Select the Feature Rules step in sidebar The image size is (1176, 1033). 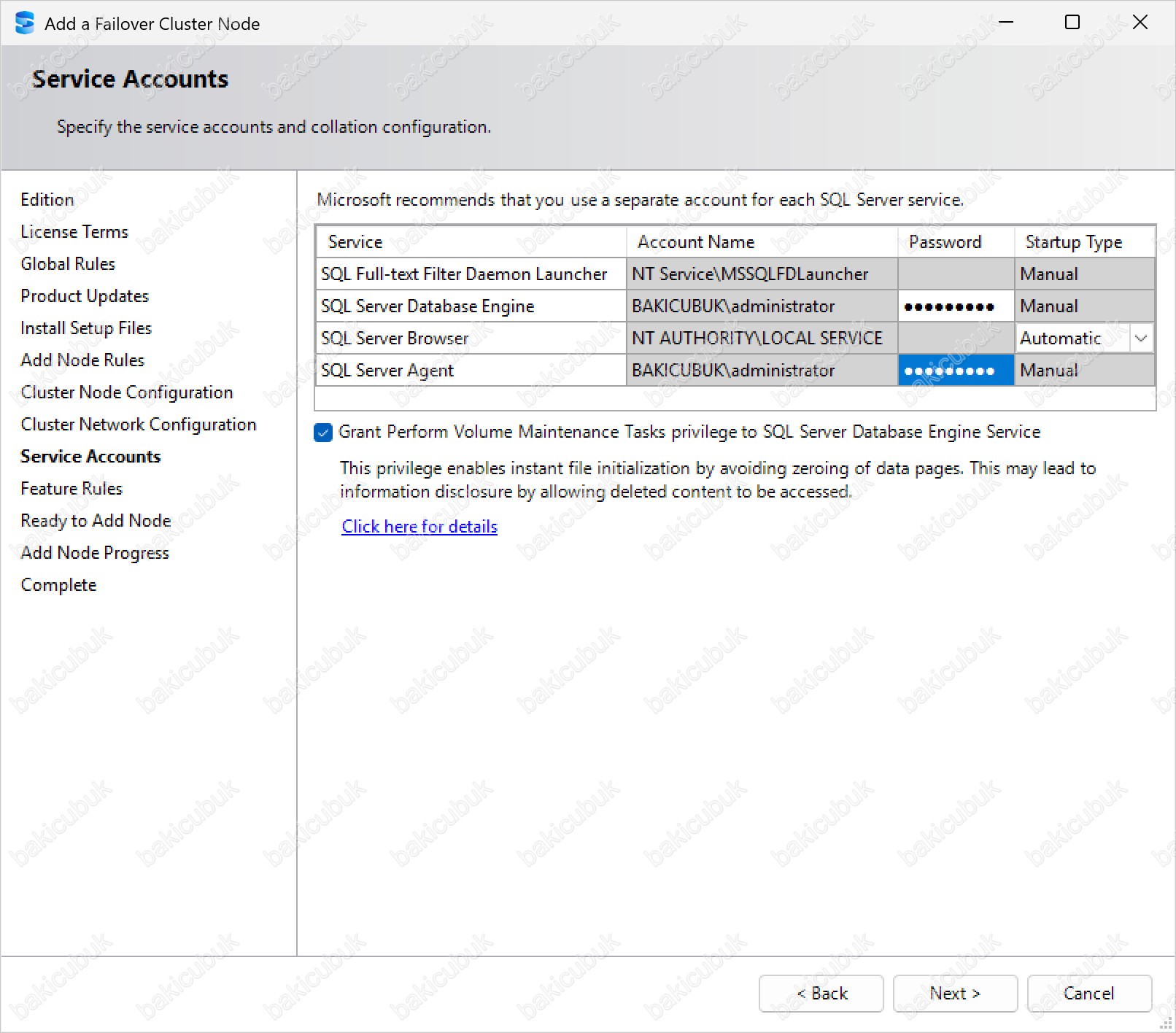coord(71,489)
